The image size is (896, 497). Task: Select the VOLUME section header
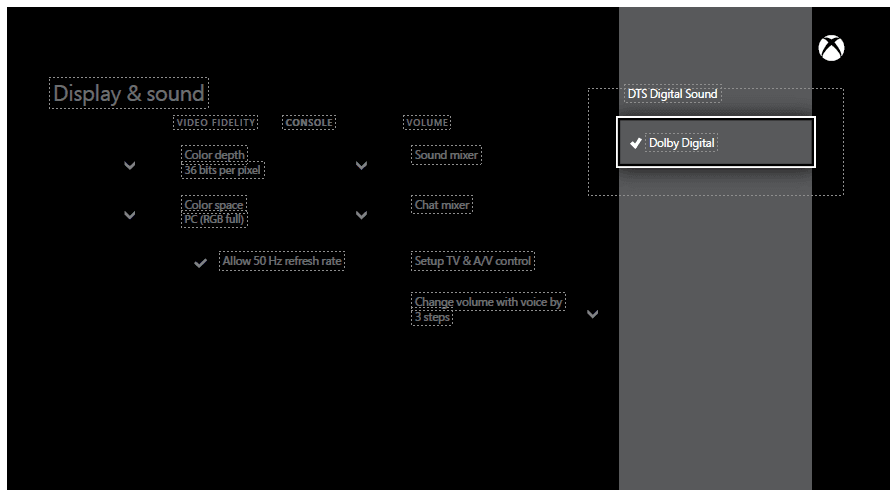click(x=427, y=123)
